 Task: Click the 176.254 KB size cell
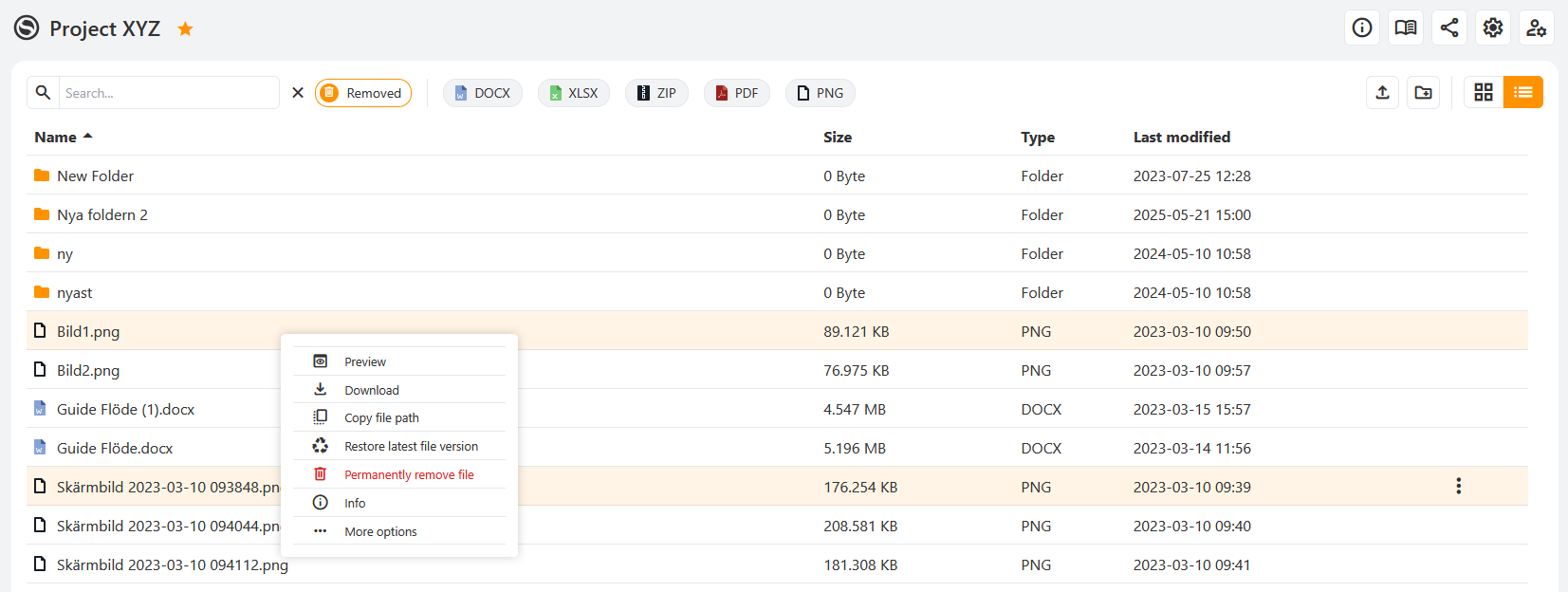860,487
